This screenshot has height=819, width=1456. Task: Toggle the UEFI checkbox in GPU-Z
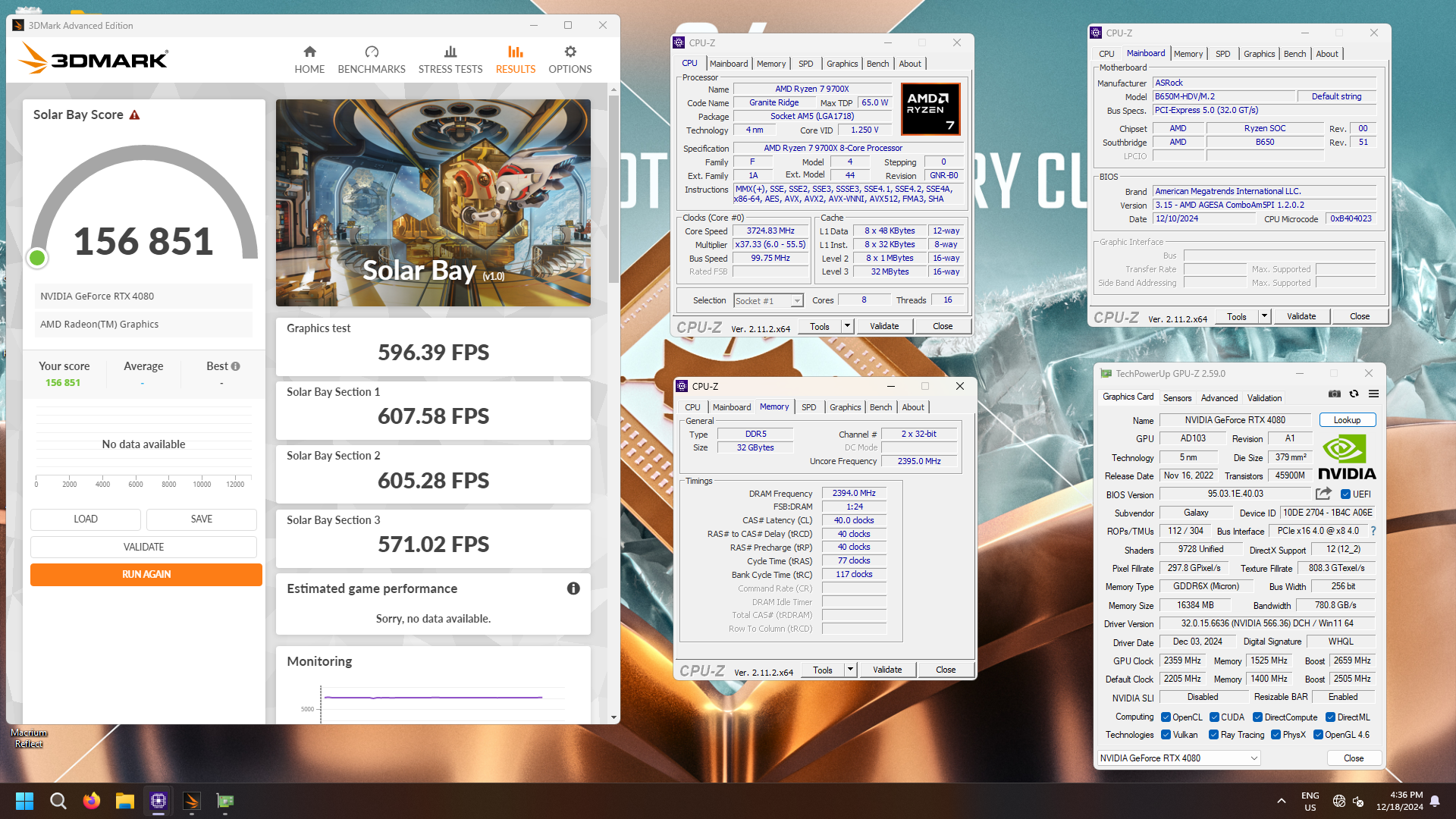[1345, 494]
